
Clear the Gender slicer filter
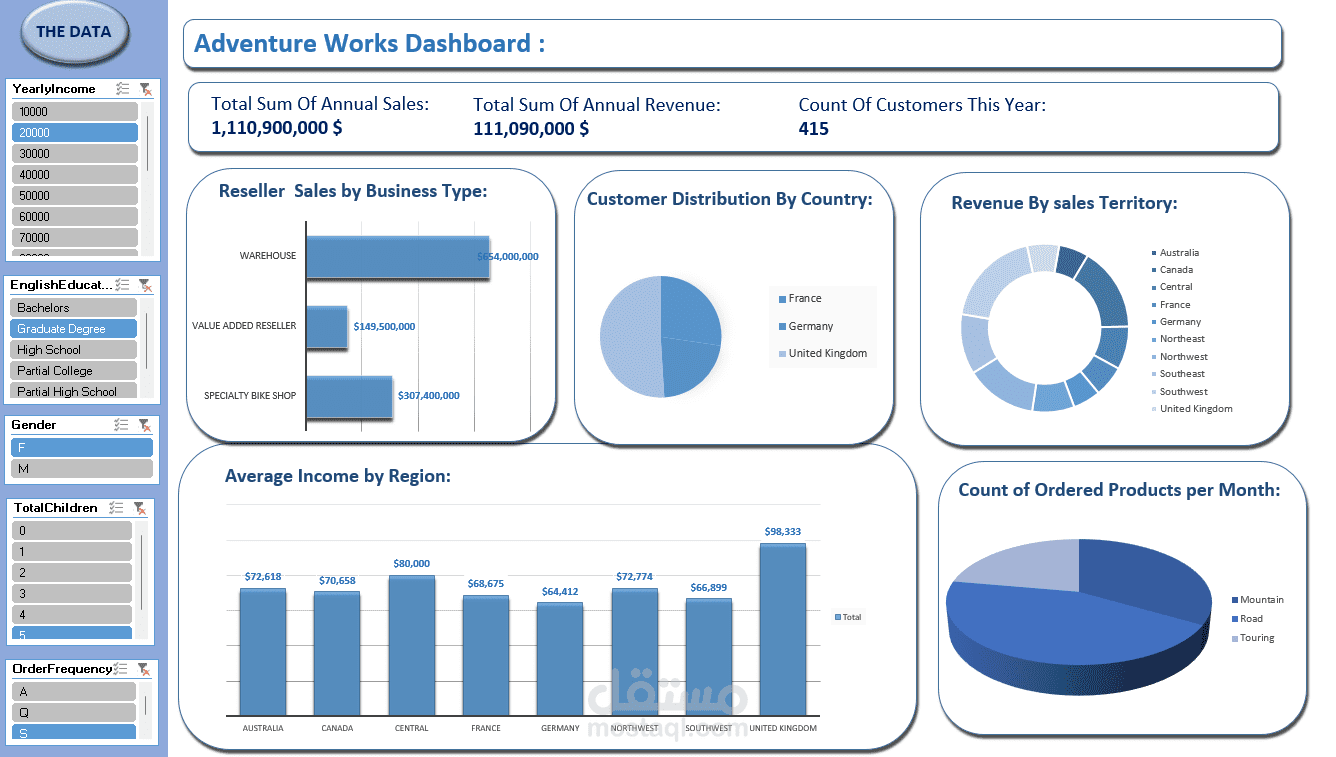pos(144,425)
